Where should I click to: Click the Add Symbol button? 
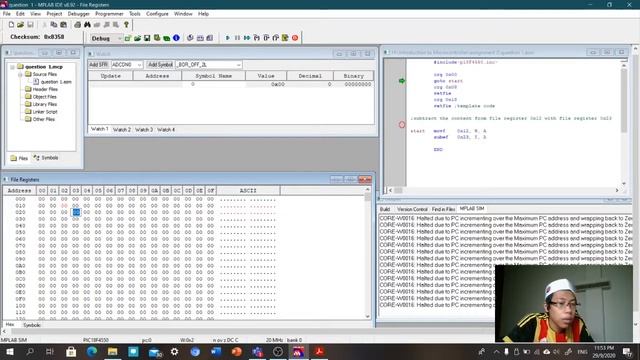coord(160,65)
